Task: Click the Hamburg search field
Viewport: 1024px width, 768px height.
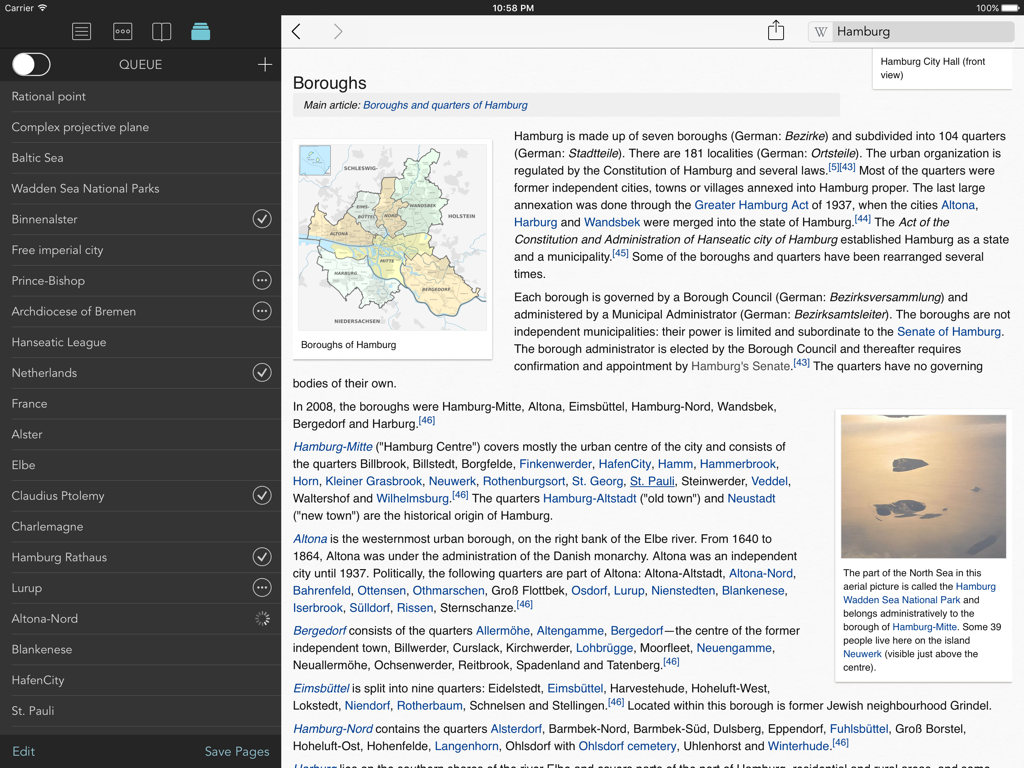Action: 920,31
